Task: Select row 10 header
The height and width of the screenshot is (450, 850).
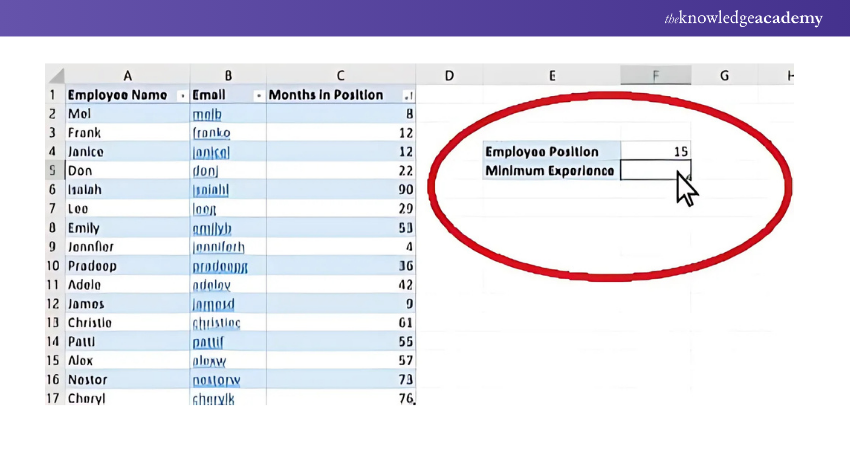Action: pyautogui.click(x=54, y=266)
